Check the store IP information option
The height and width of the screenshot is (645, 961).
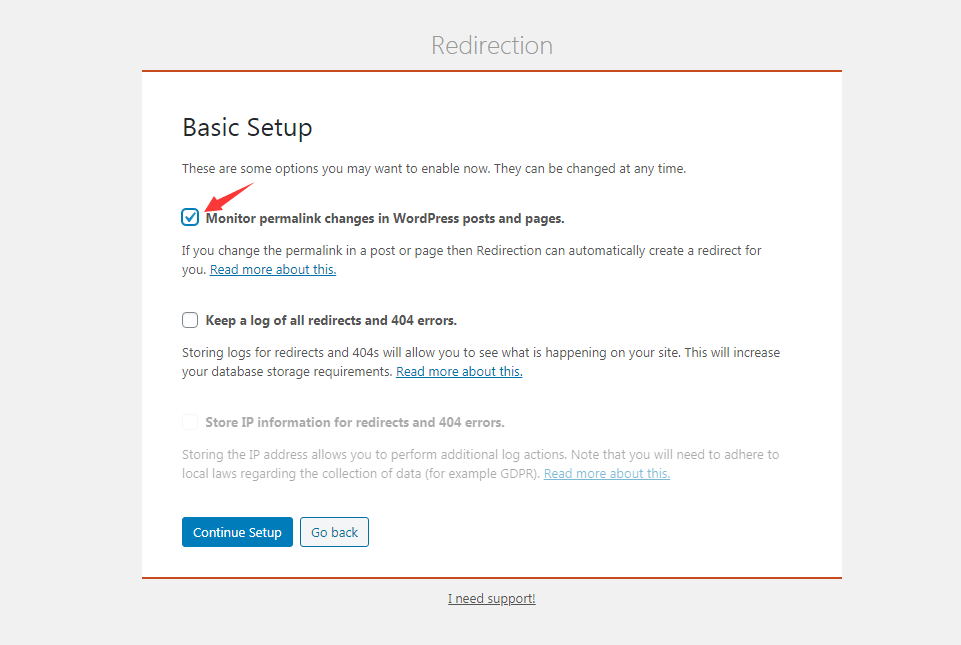point(190,422)
